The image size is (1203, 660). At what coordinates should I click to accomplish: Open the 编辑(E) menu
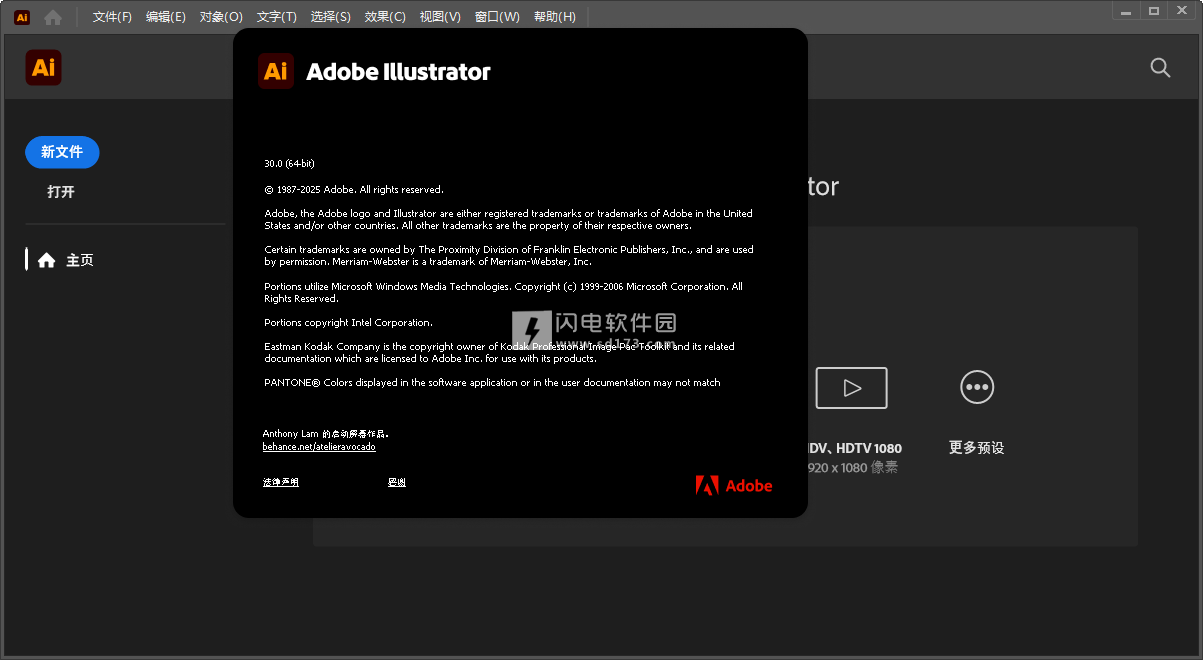pos(165,17)
